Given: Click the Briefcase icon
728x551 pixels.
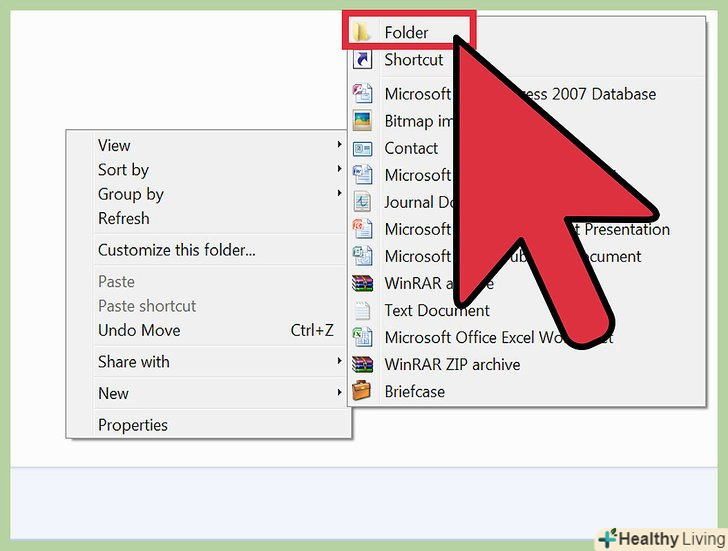Looking at the screenshot, I should pyautogui.click(x=362, y=391).
